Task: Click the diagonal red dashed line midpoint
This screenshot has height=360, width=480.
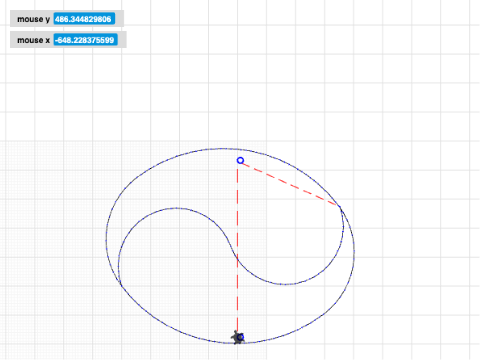Action: [x=289, y=184]
